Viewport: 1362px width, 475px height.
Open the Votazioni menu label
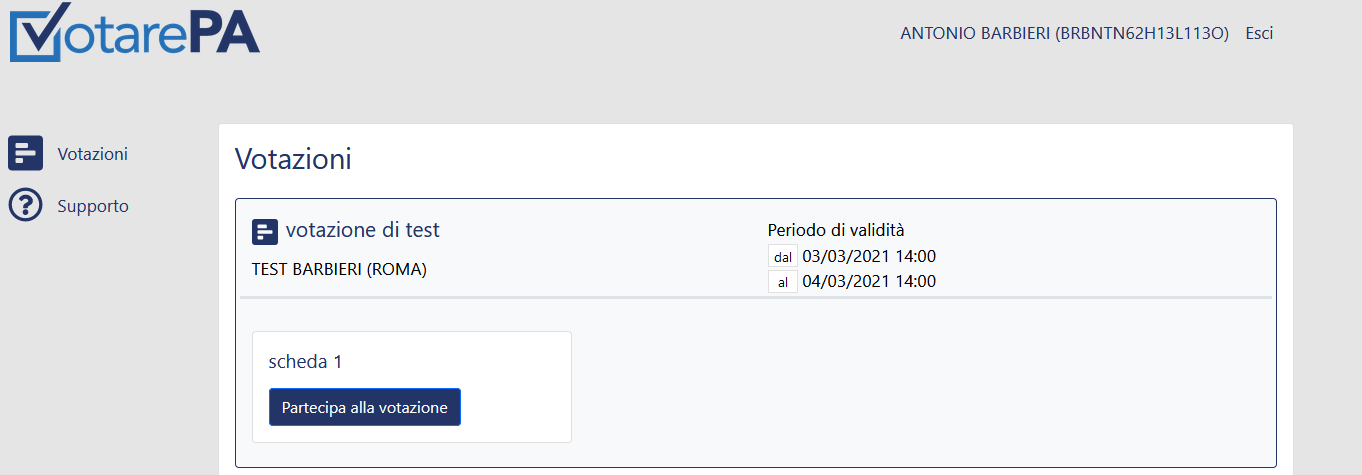93,154
